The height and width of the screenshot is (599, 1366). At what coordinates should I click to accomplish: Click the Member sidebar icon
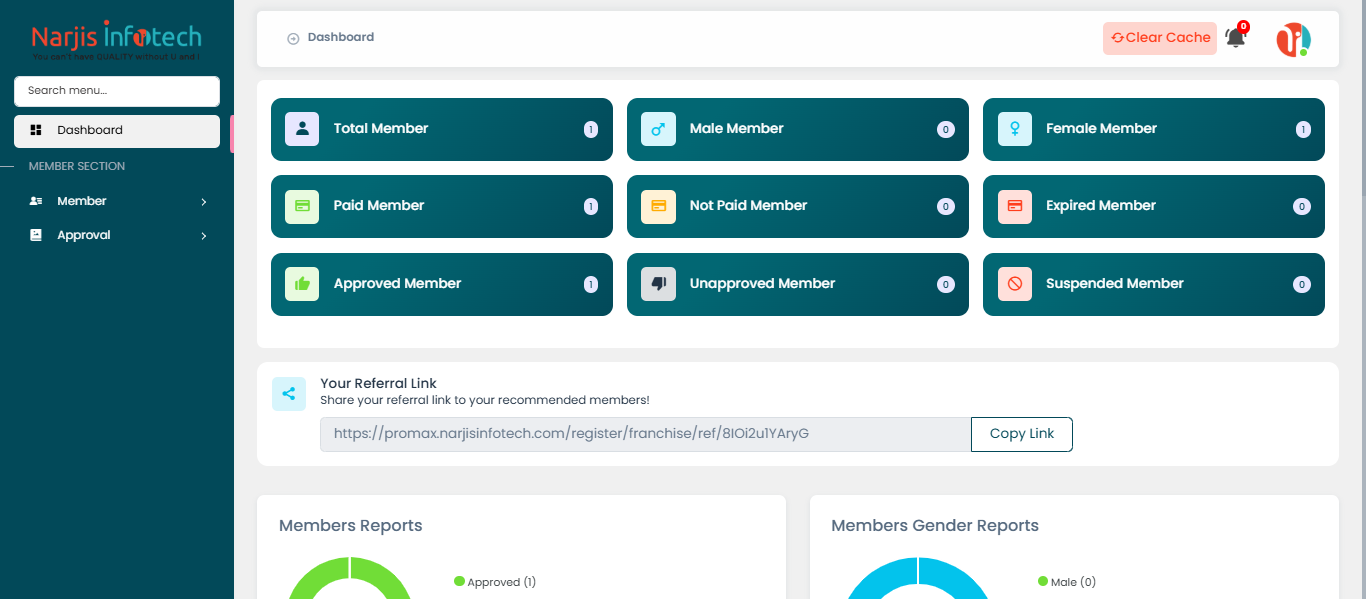pos(36,201)
